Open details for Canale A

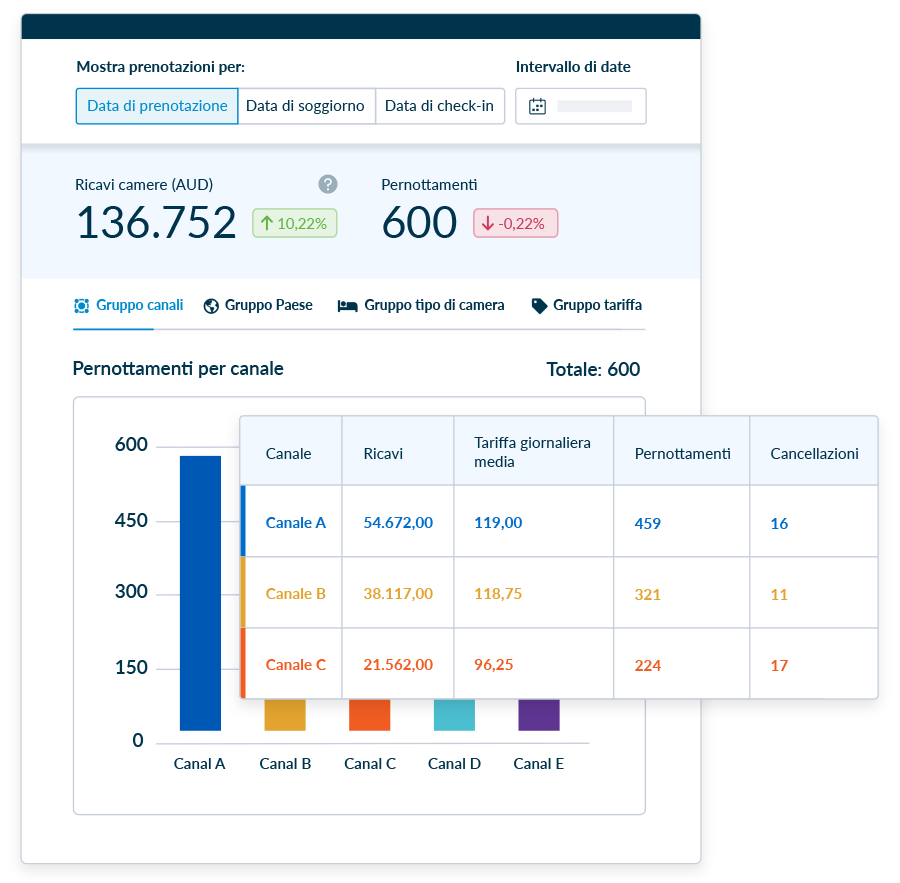pyautogui.click(x=295, y=522)
